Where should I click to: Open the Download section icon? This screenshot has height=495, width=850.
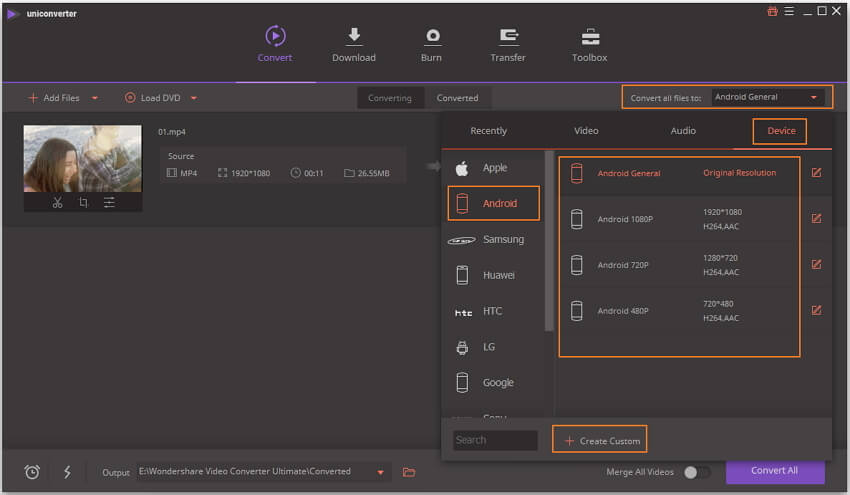tap(354, 35)
